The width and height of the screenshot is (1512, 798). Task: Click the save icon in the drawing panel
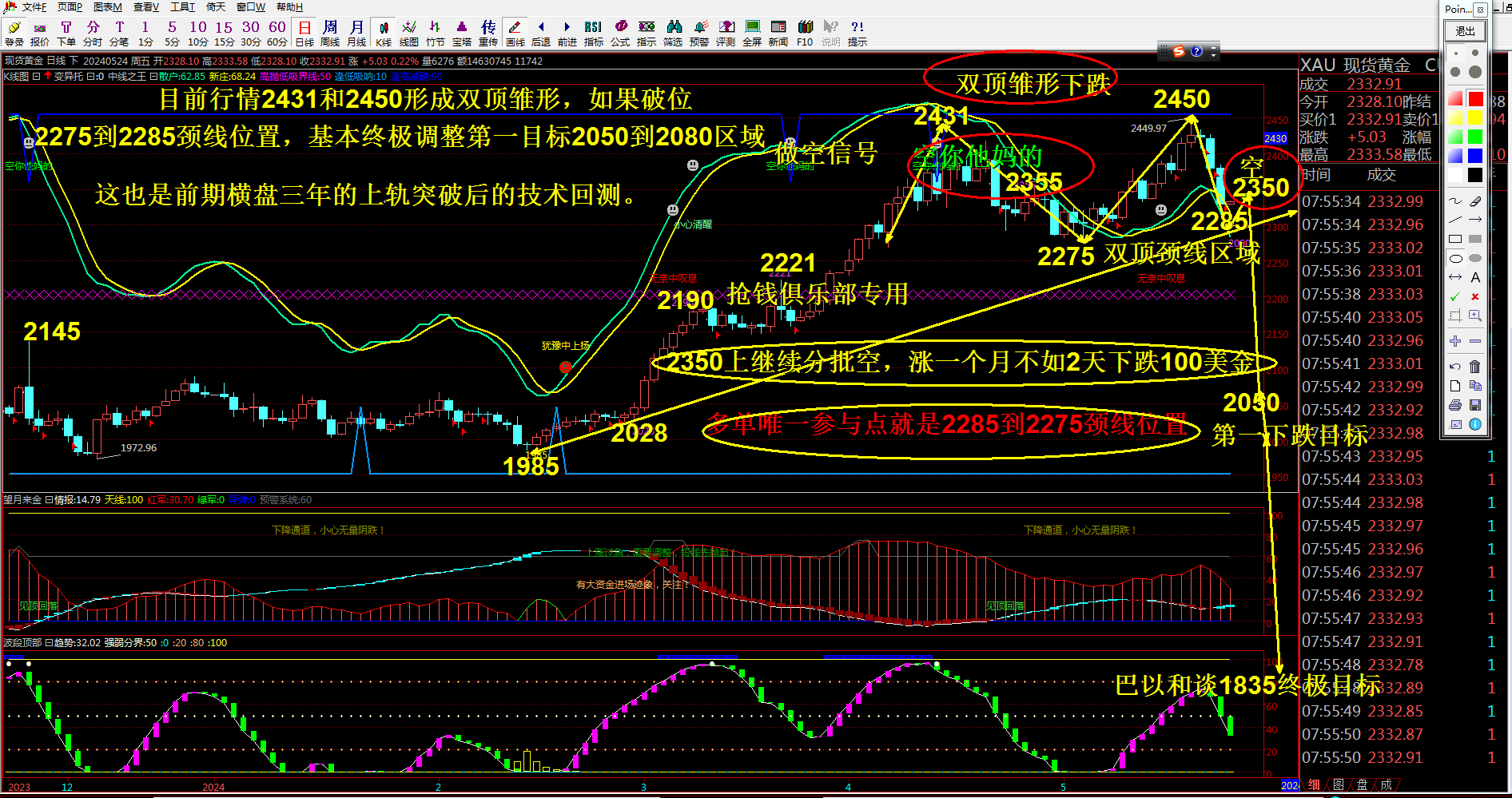click(x=1474, y=405)
